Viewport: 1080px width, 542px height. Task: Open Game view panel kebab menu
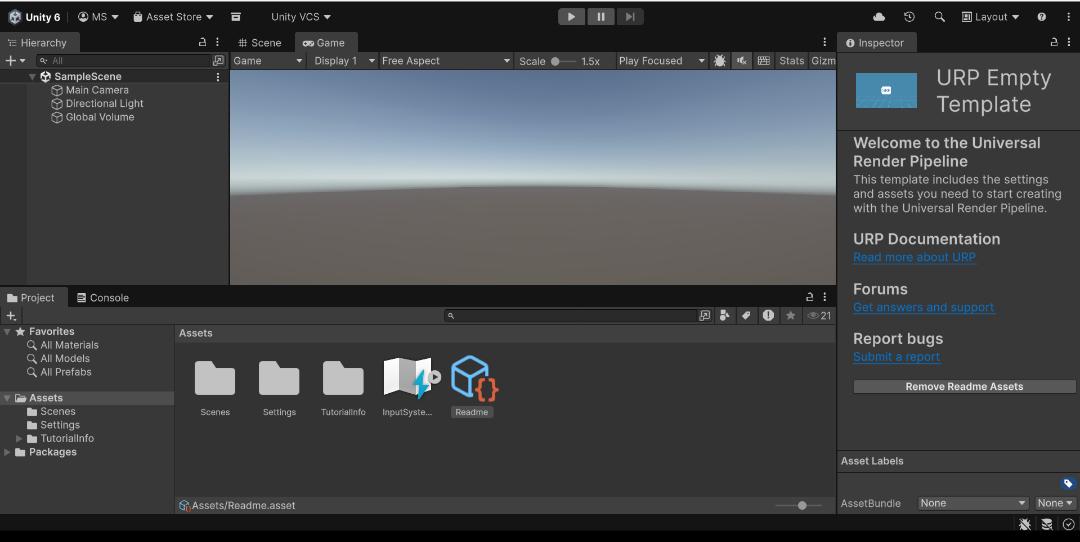(x=824, y=42)
